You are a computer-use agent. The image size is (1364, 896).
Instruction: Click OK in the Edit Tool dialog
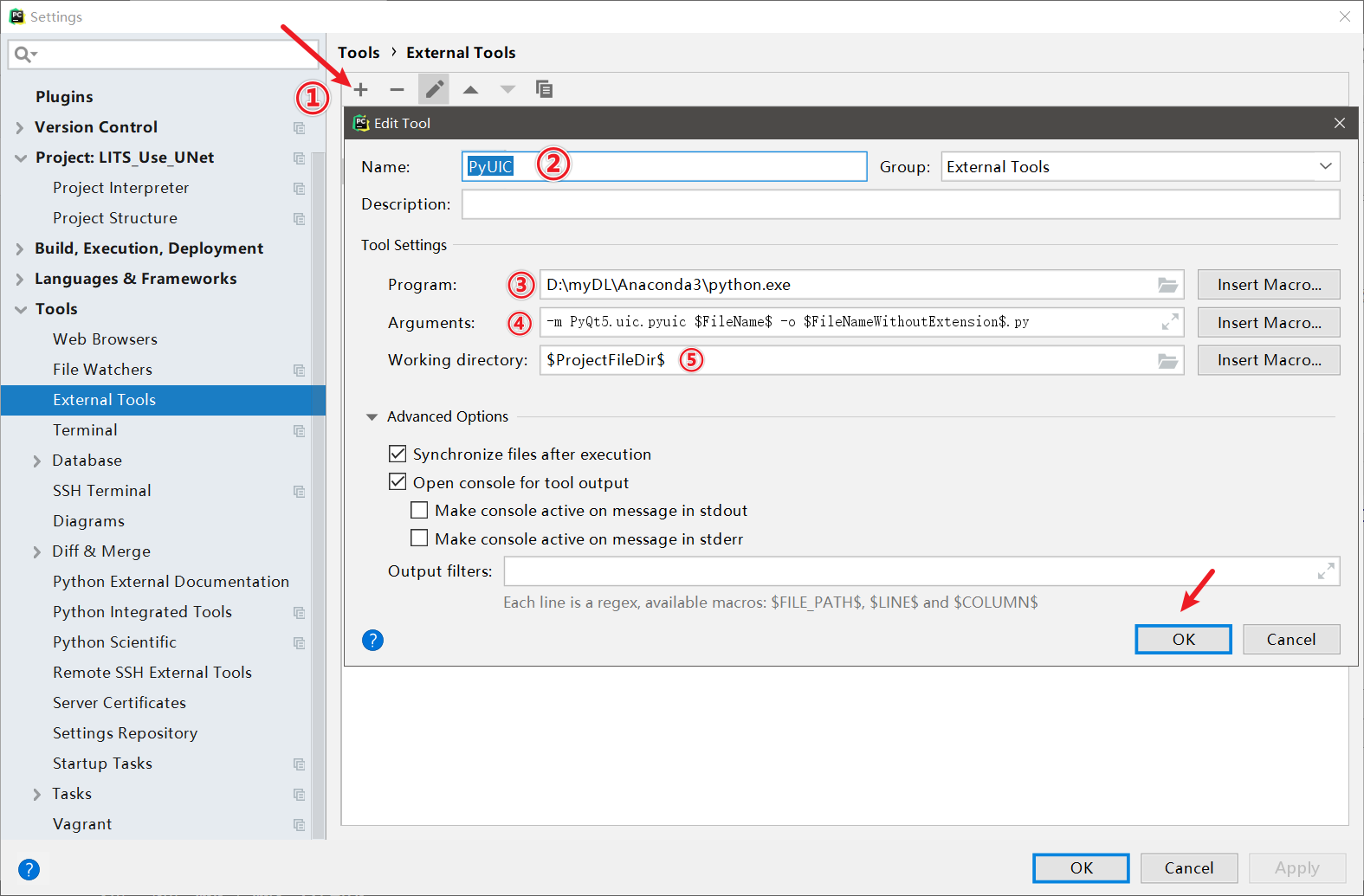1183,639
